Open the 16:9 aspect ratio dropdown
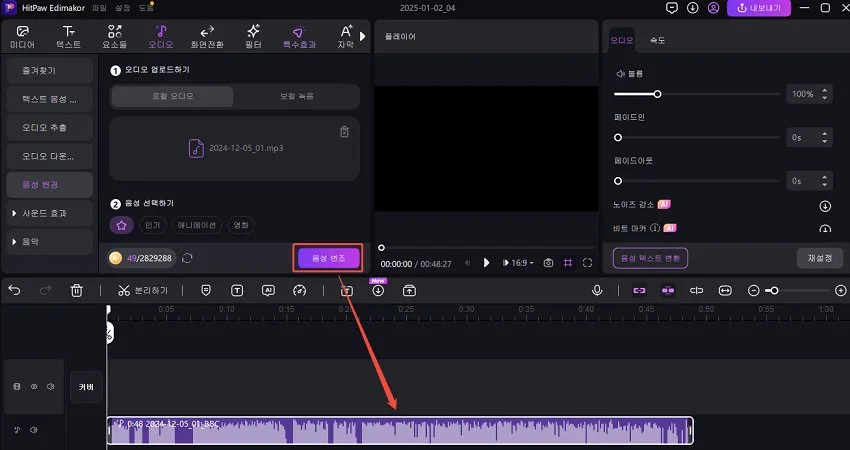 [x=521, y=262]
